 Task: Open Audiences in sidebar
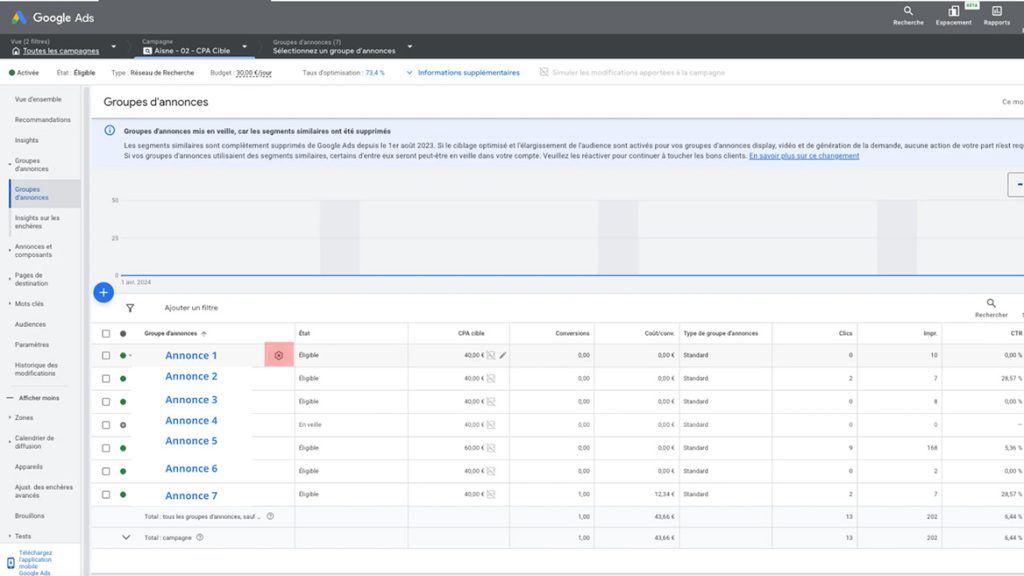pos(30,324)
